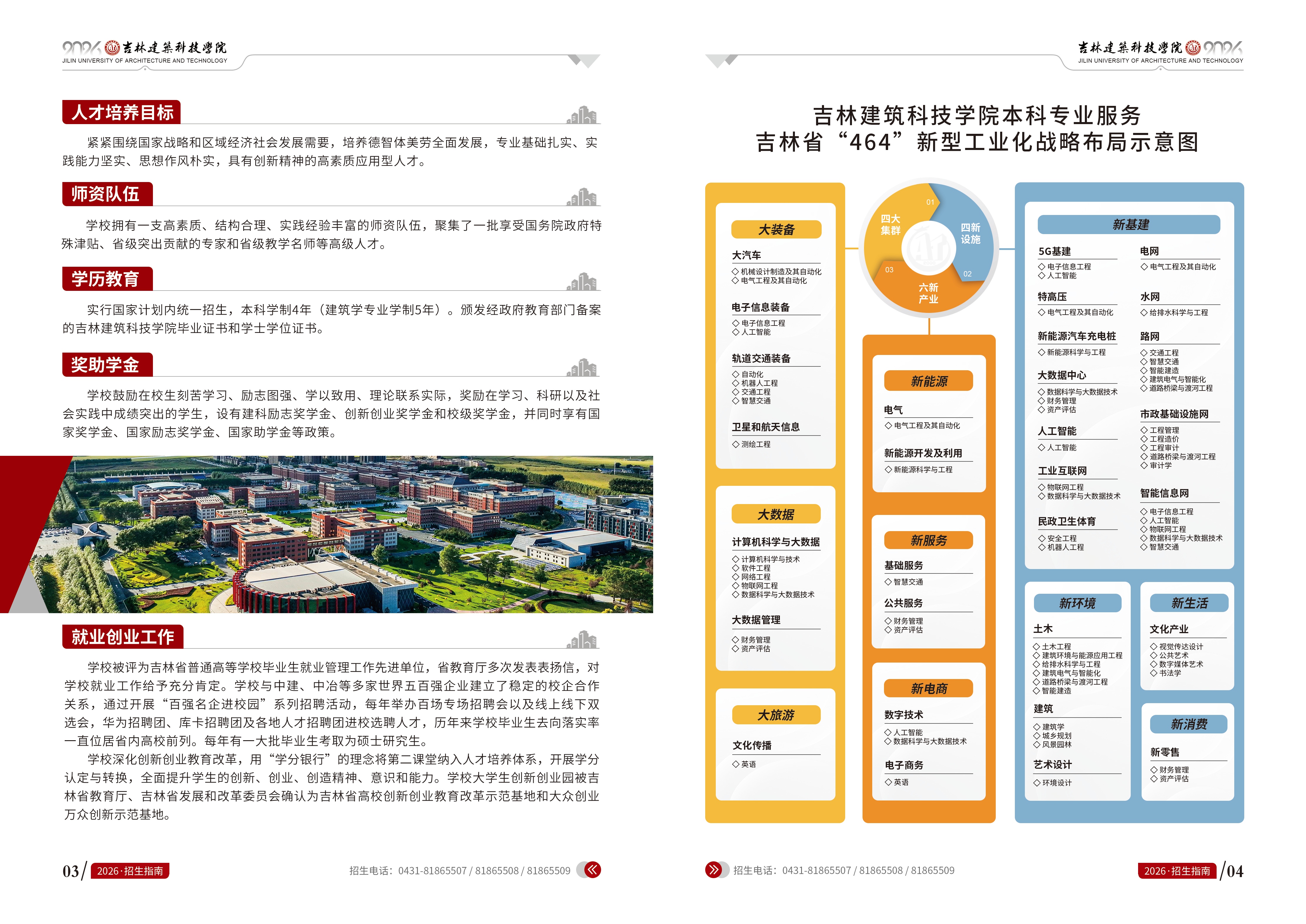Click the 大旅游 category pill

coord(776,715)
